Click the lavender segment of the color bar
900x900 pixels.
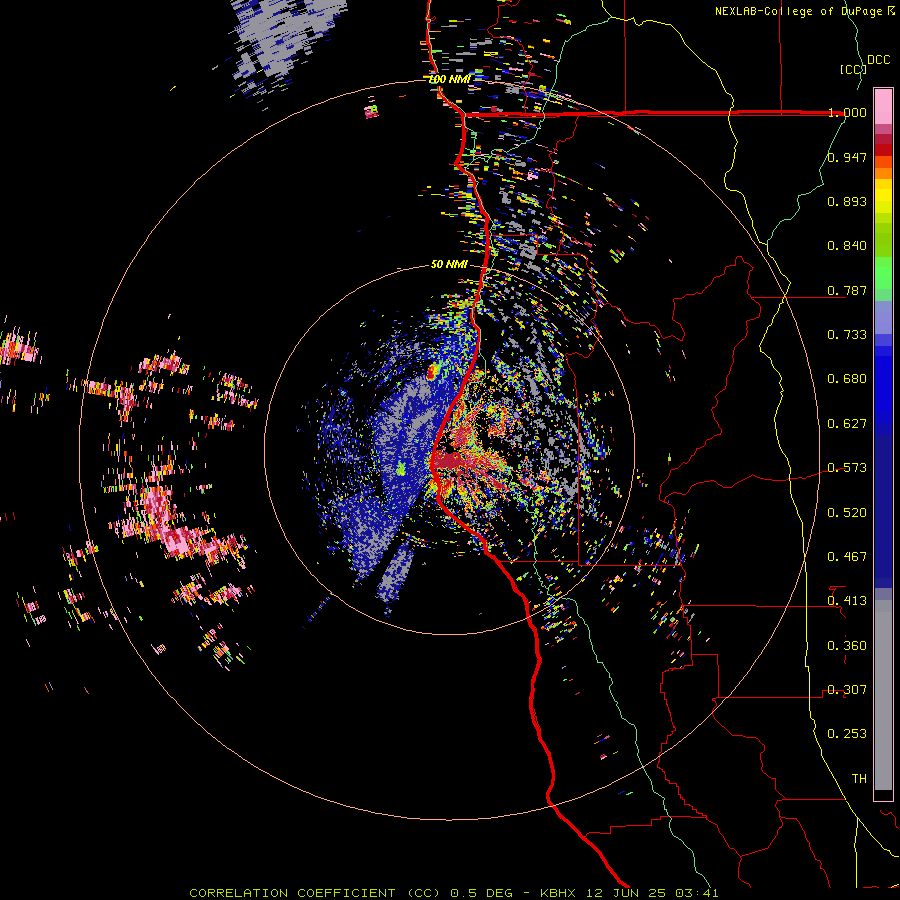(x=883, y=317)
